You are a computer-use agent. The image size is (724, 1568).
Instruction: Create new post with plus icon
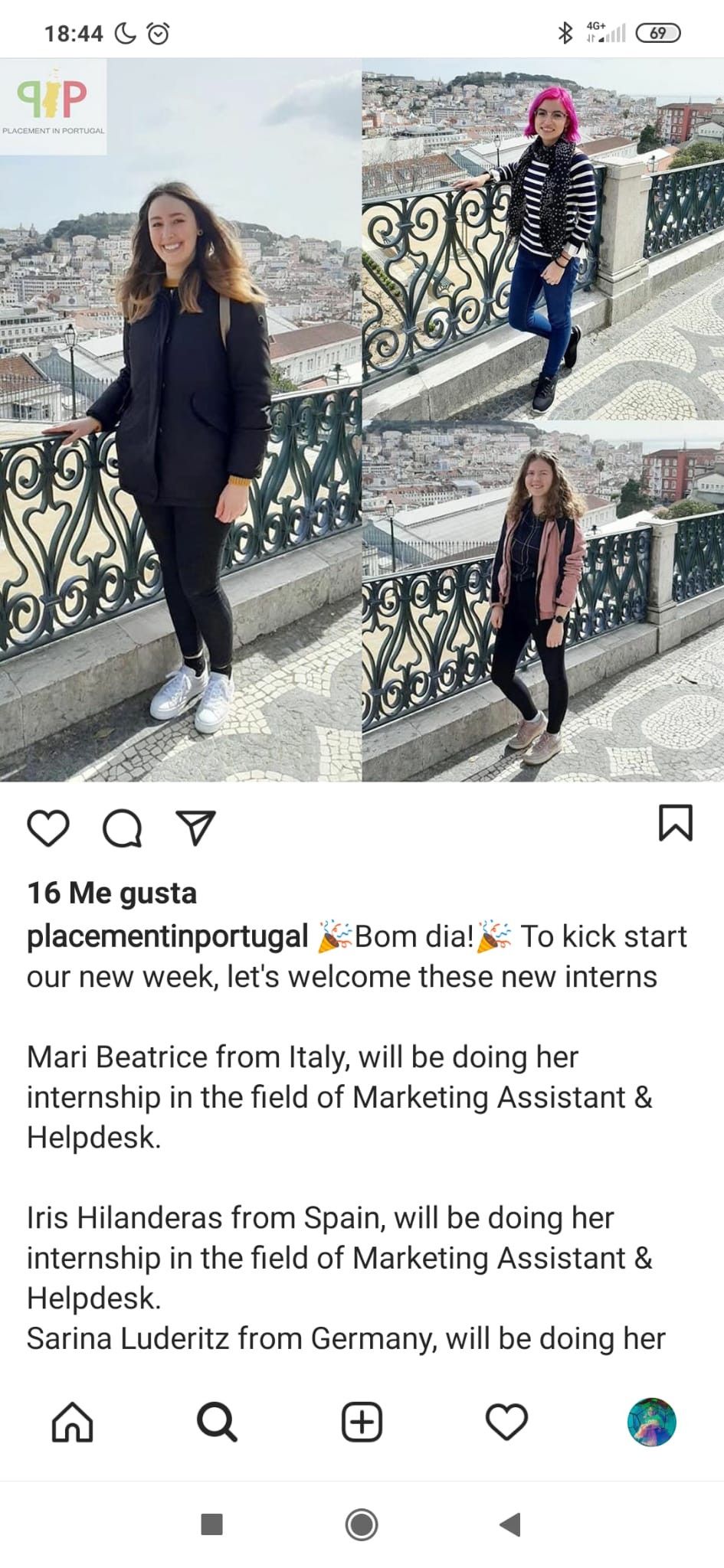tap(362, 1422)
